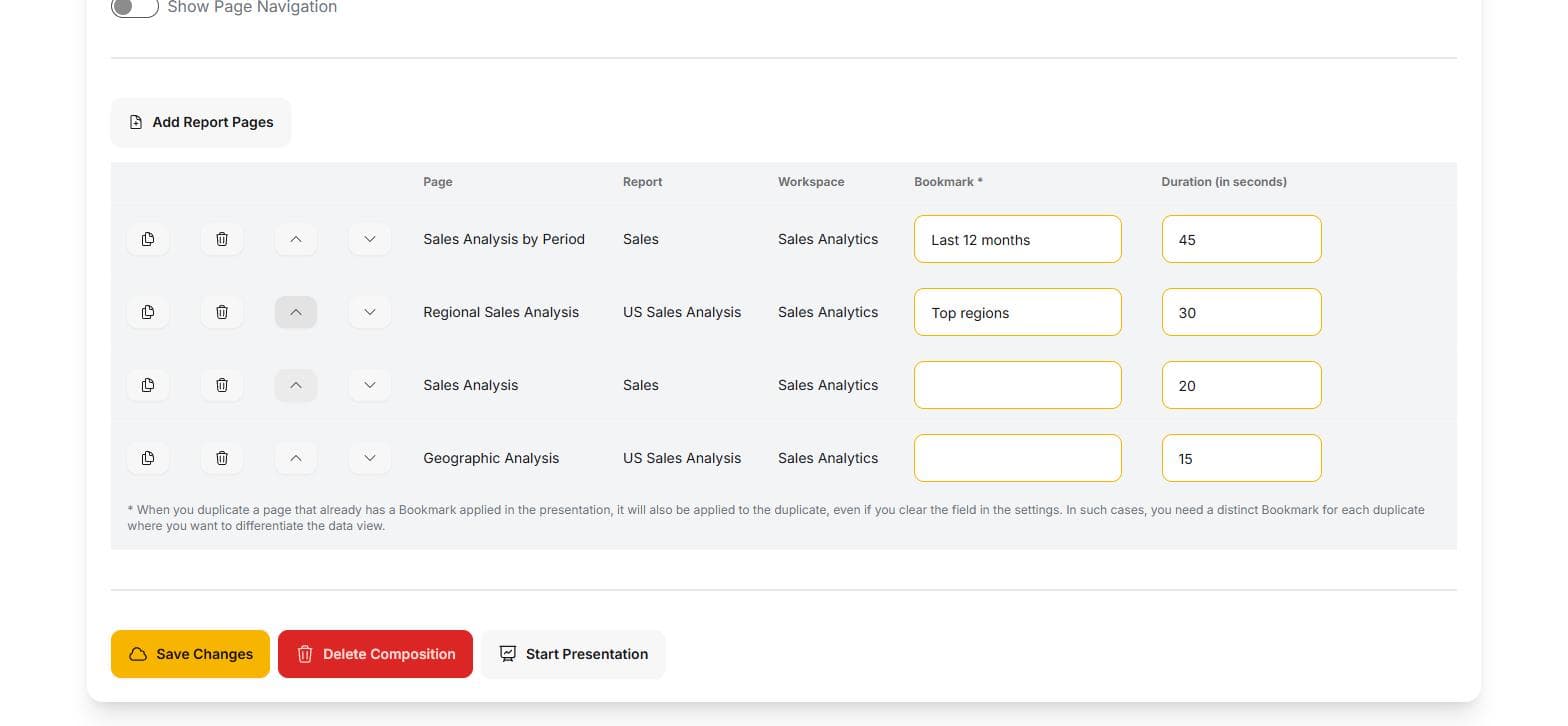Start Presentation now
The width and height of the screenshot is (1568, 726).
[573, 654]
